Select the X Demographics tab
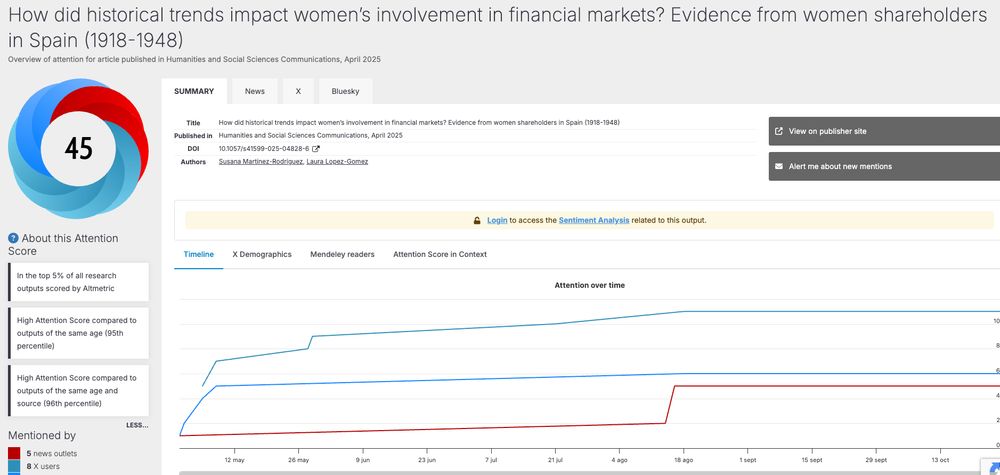Viewport: 1000px width, 475px height. [x=262, y=254]
